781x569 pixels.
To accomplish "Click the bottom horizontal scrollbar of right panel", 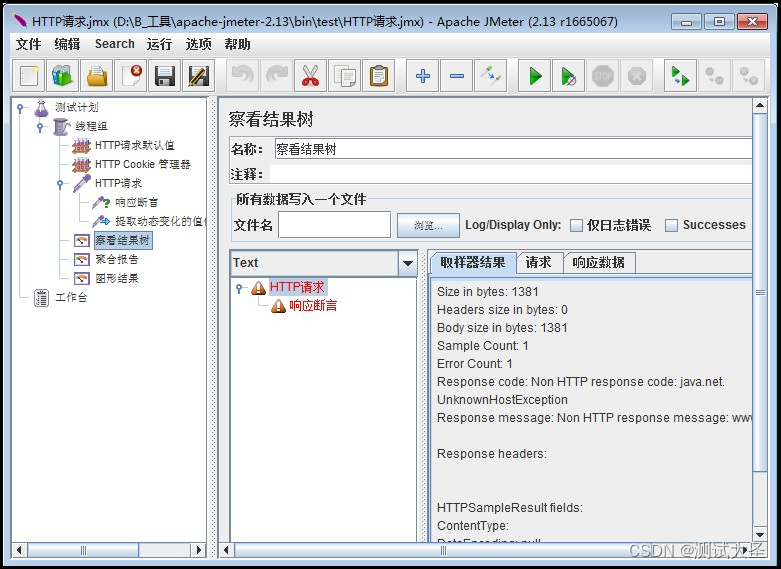I will coord(443,550).
